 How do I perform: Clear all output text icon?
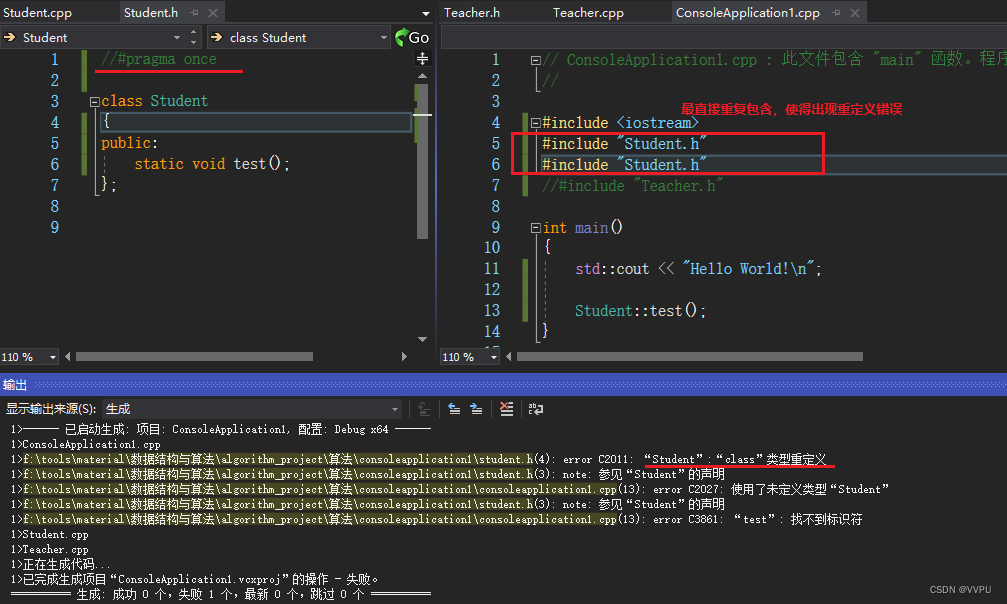pyautogui.click(x=507, y=409)
